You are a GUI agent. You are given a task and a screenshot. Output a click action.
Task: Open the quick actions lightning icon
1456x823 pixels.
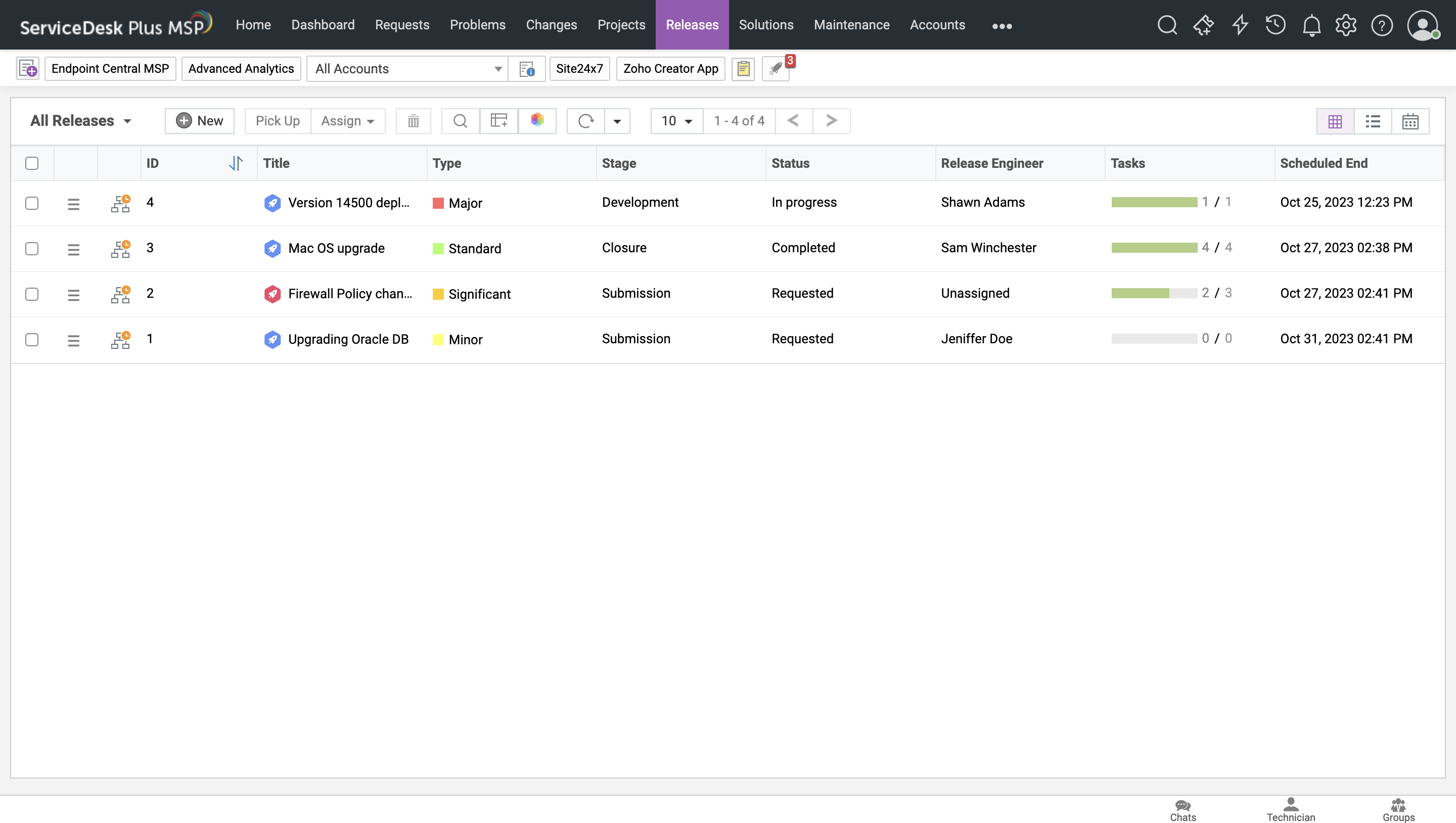click(x=1240, y=25)
